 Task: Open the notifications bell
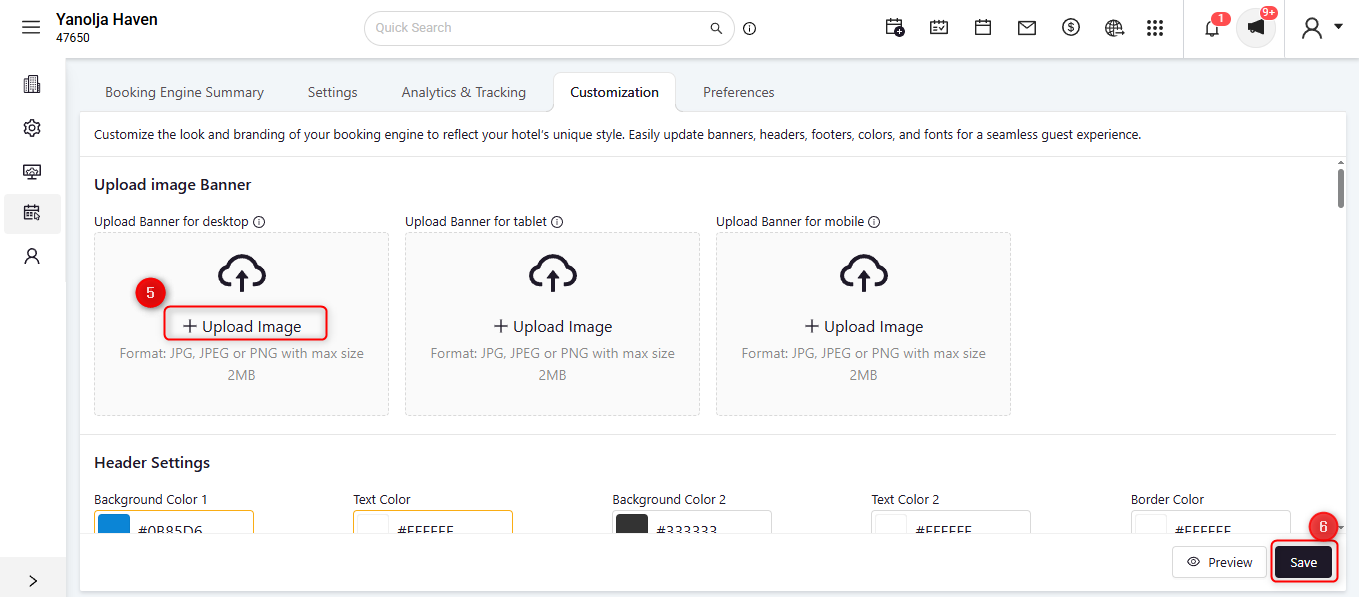[1212, 28]
